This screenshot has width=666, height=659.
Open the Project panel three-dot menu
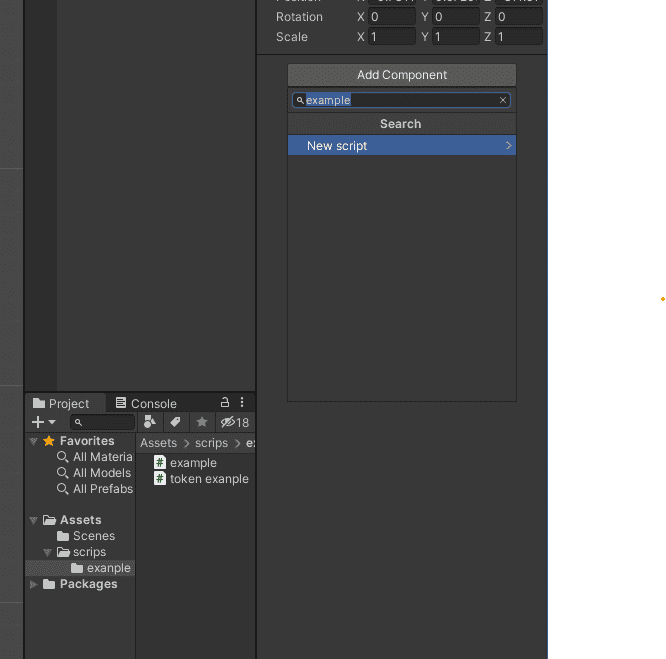point(242,402)
